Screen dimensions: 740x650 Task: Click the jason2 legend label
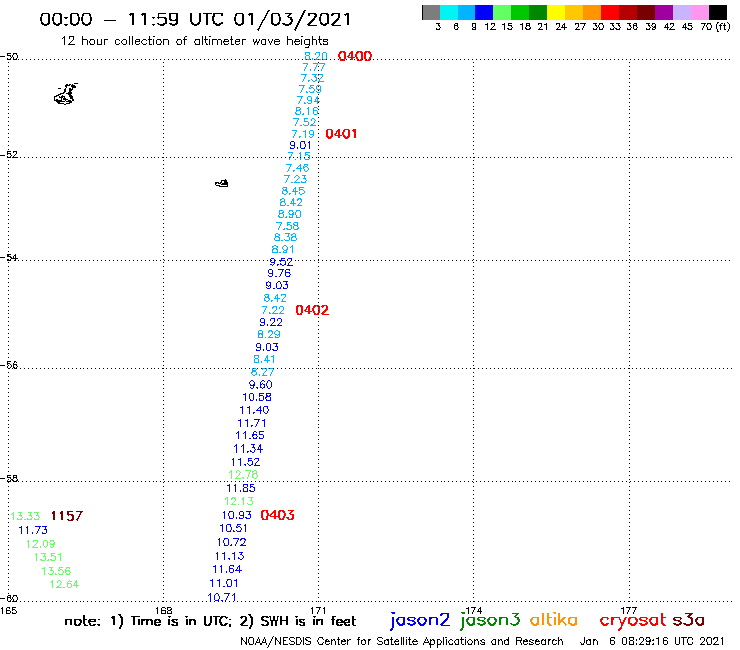420,620
